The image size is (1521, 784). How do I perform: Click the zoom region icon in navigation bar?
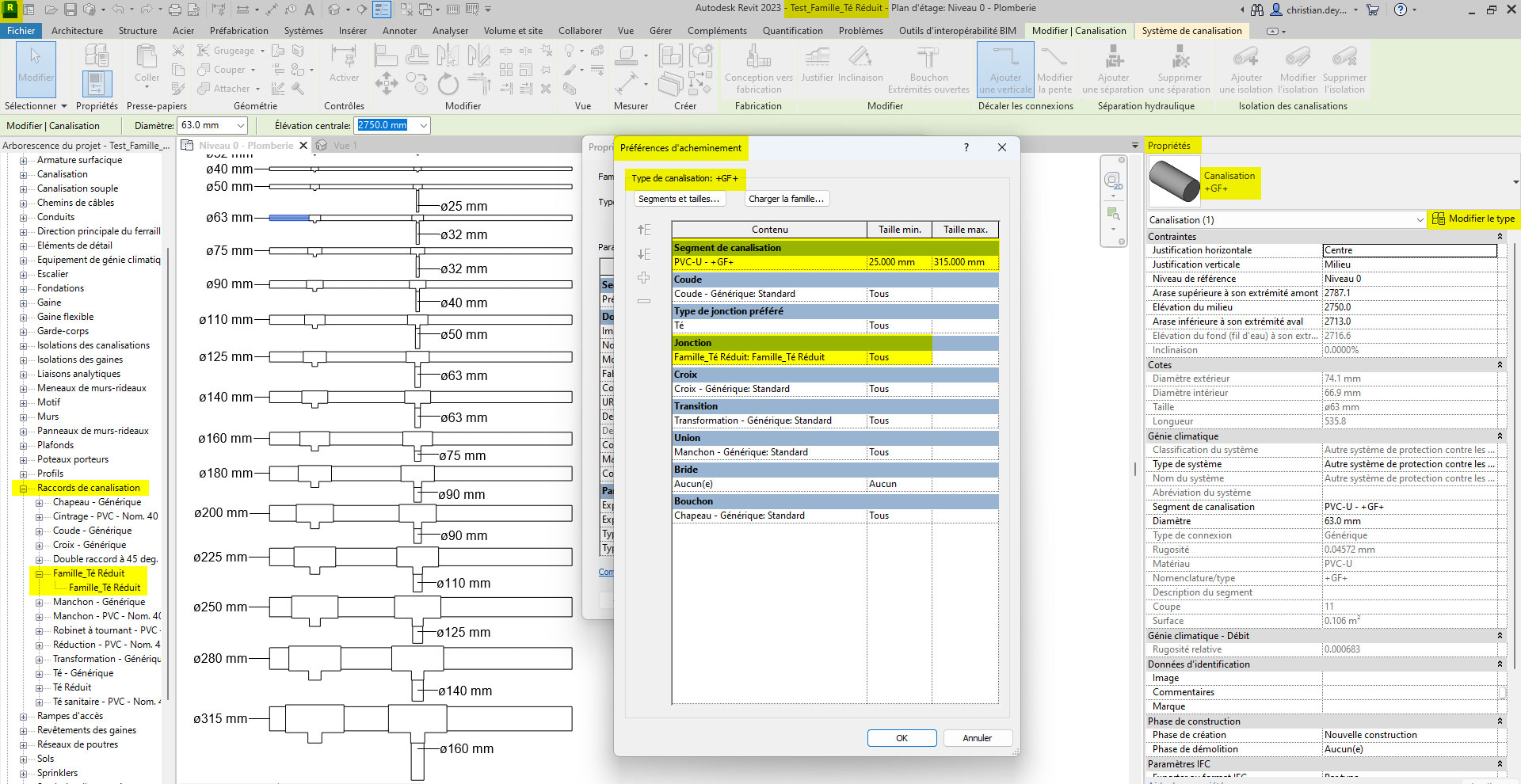pyautogui.click(x=1113, y=214)
